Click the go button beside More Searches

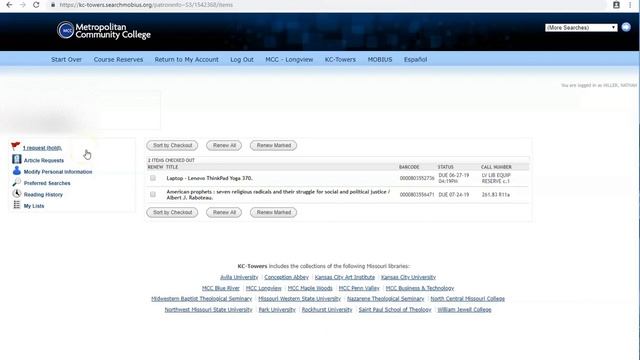[x=626, y=27]
